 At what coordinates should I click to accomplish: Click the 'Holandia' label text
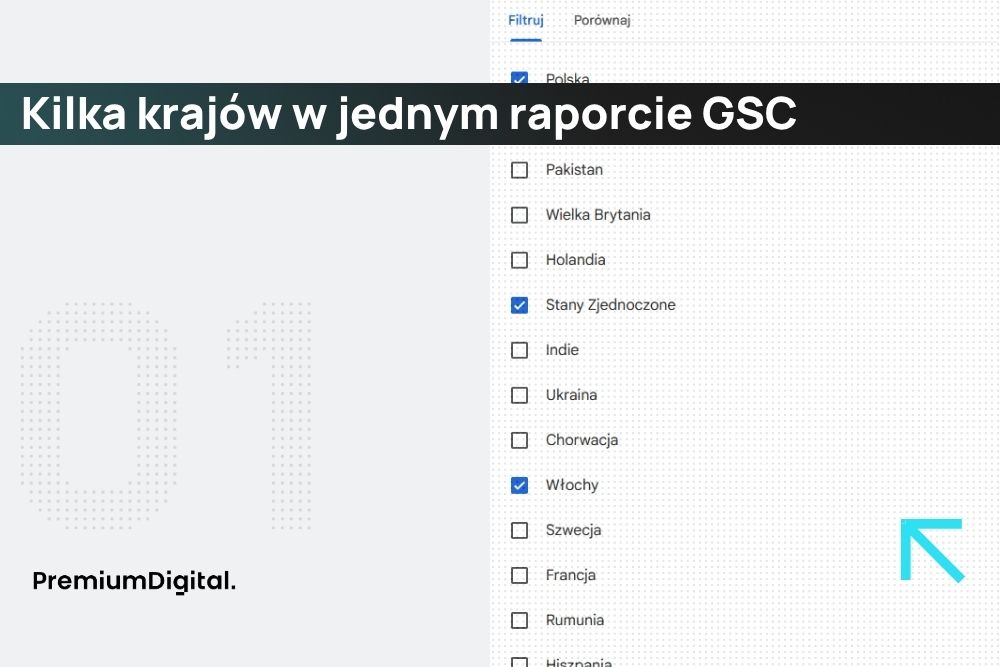[575, 260]
